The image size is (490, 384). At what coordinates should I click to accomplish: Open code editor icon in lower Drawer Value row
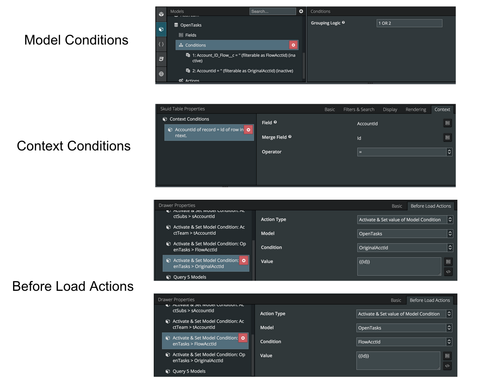tap(447, 366)
